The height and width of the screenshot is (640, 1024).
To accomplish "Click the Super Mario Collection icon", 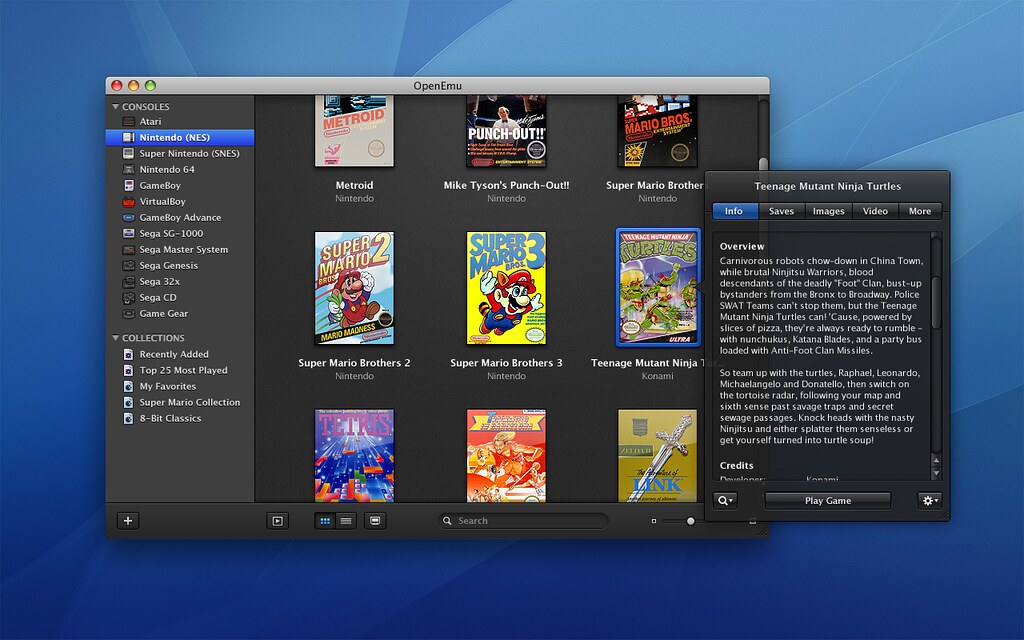I will (x=129, y=402).
